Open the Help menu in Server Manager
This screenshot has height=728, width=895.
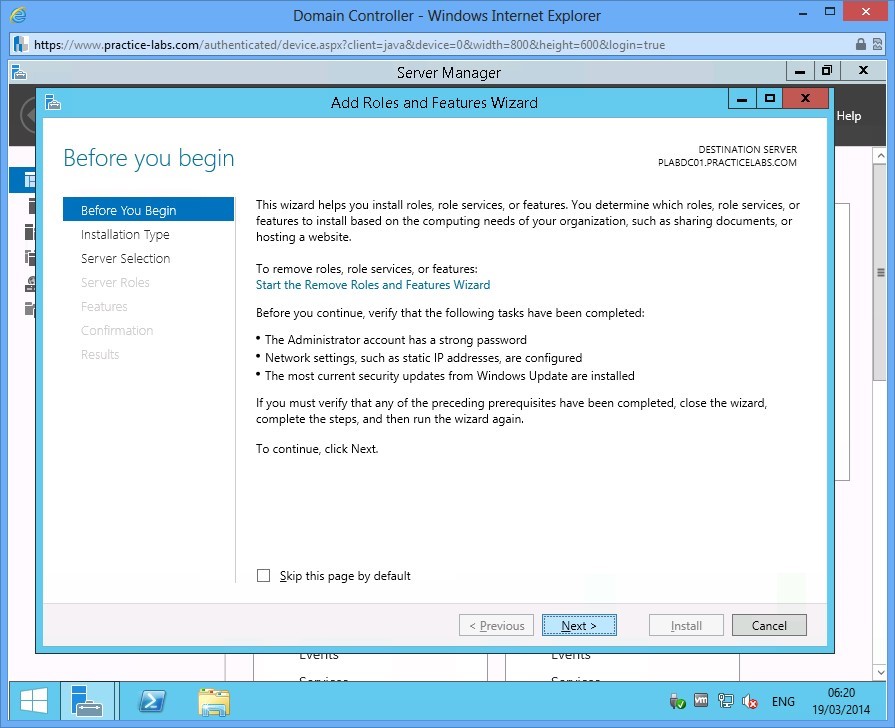coord(847,116)
